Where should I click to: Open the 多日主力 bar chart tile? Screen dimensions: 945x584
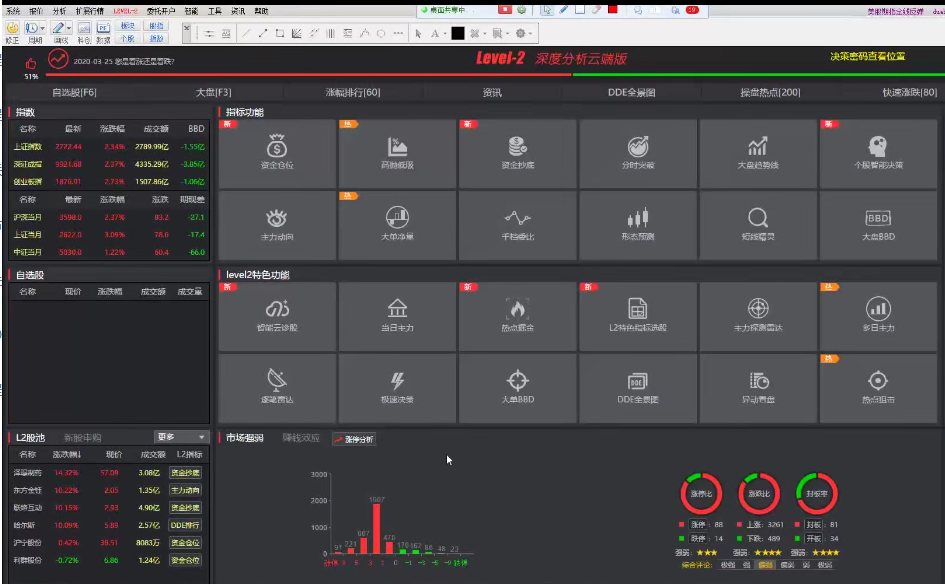click(x=878, y=316)
